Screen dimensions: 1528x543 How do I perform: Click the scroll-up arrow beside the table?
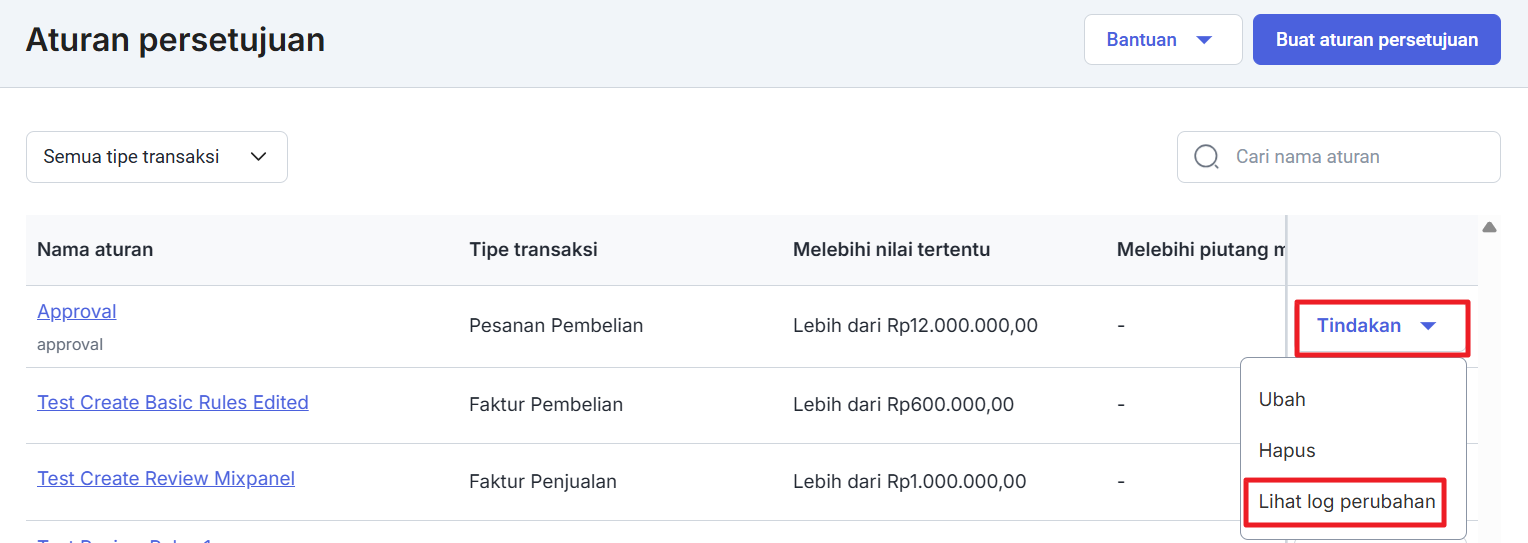pos(1489,228)
